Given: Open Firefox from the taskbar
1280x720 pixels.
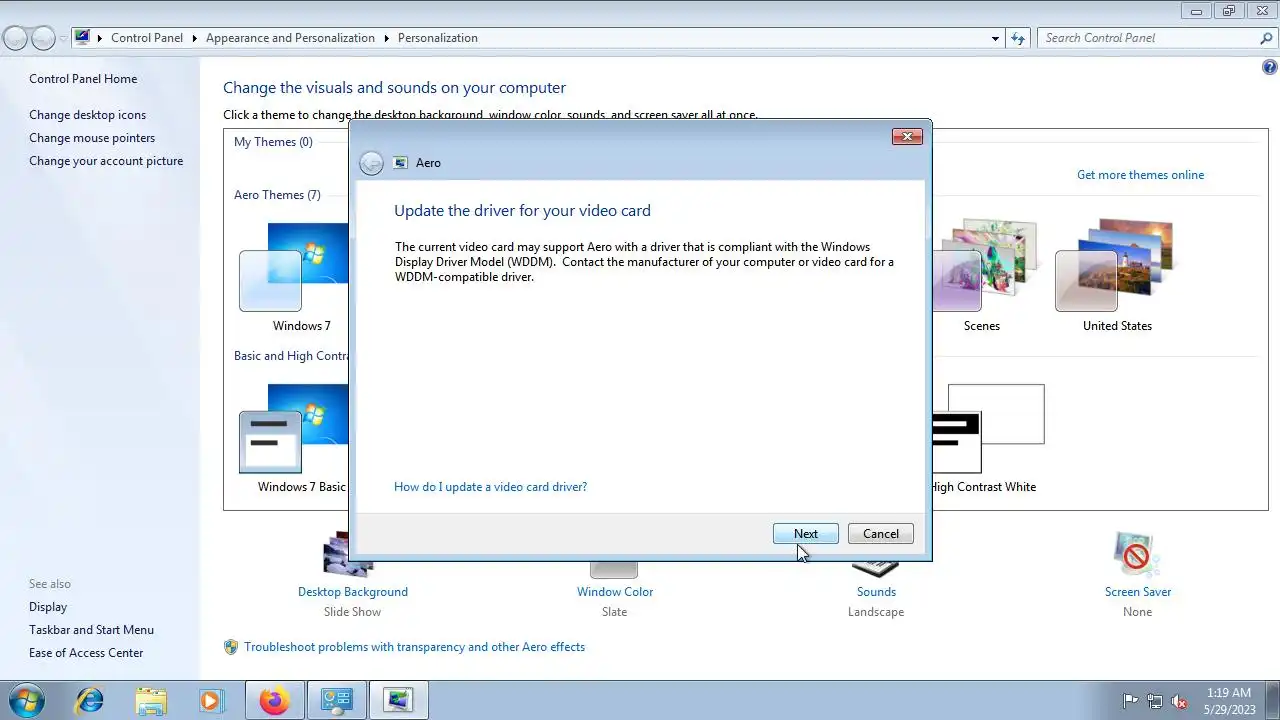Looking at the screenshot, I should 274,700.
